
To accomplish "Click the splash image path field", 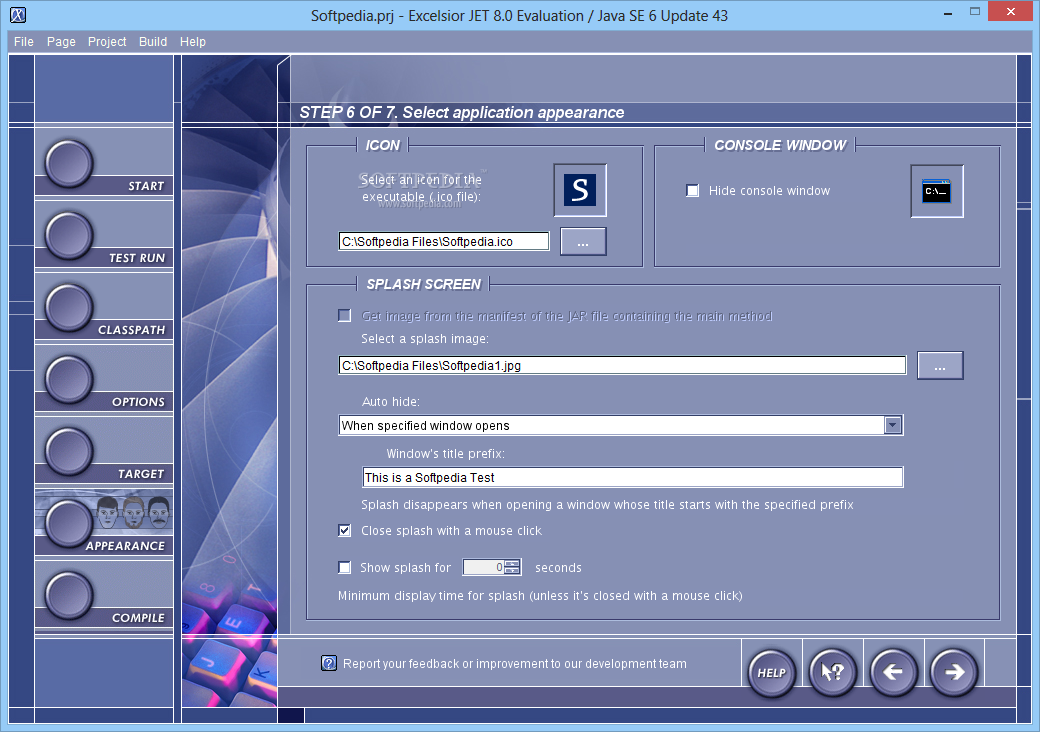I will tap(622, 365).
